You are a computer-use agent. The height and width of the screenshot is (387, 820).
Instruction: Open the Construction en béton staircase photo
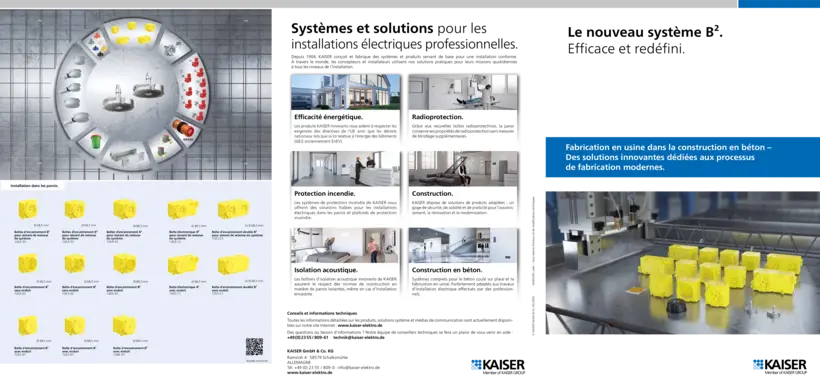coord(463,245)
